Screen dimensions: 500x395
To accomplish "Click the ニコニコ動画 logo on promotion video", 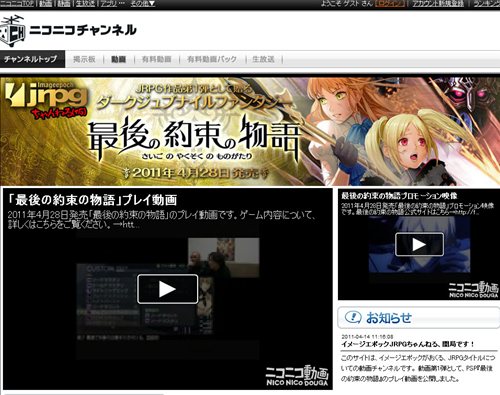I will tap(474, 289).
